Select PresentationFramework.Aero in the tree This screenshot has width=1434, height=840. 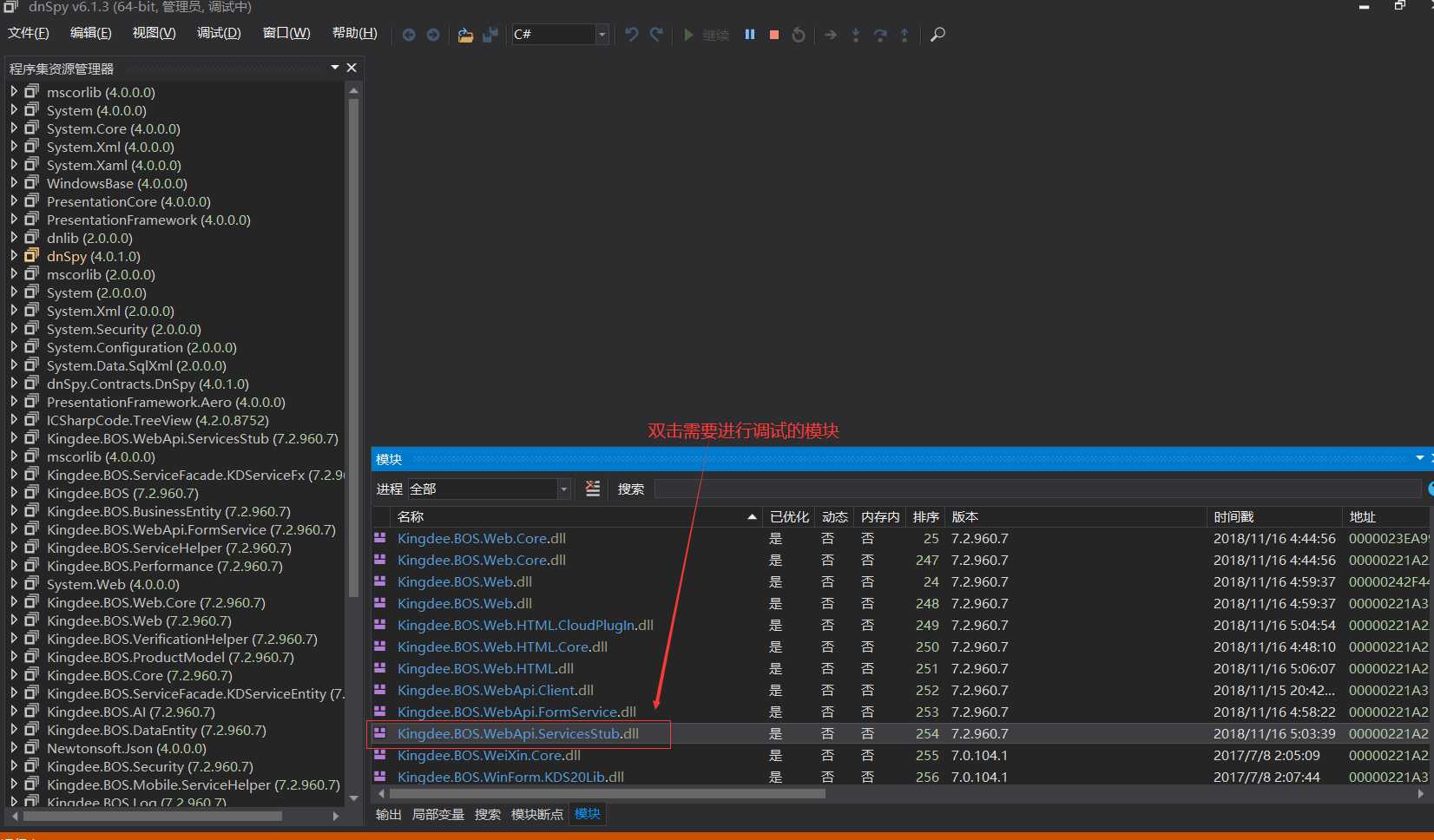(x=166, y=402)
